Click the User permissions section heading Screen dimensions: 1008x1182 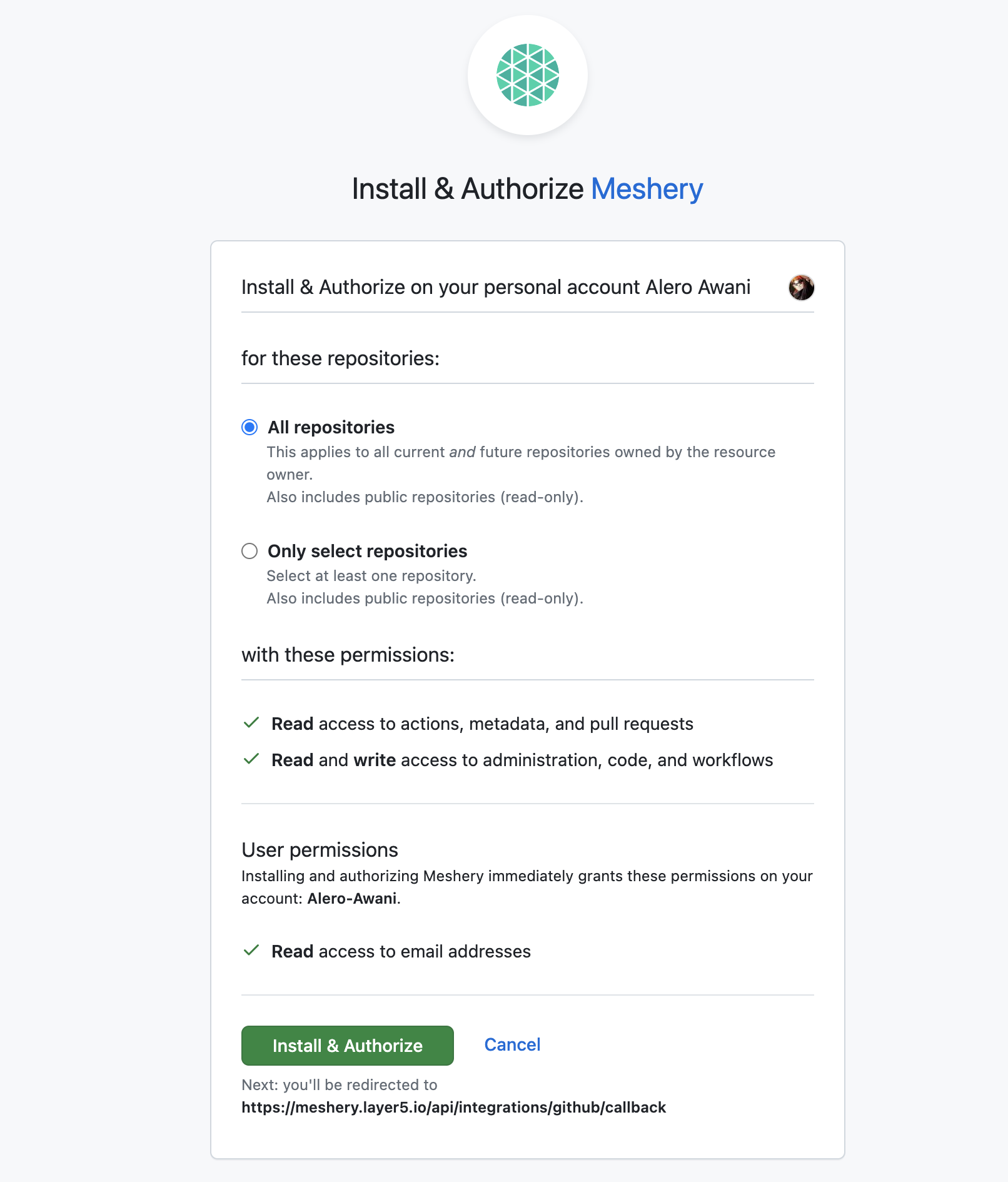(x=320, y=849)
